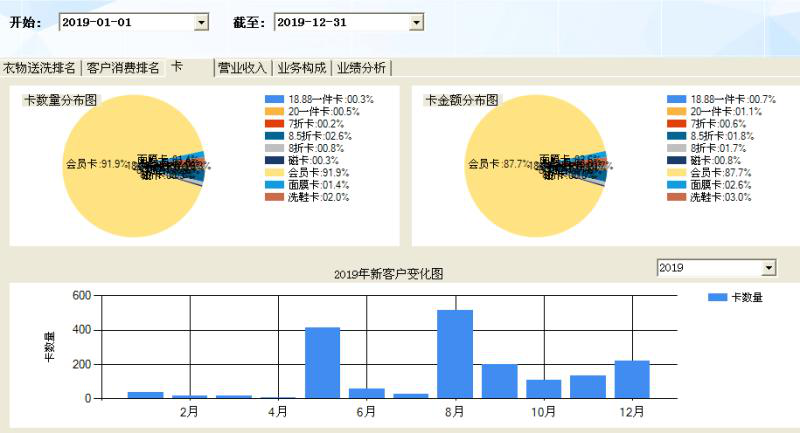Open the end date dropdown arrow
Image resolution: width=800 pixels, height=433 pixels.
(417, 22)
